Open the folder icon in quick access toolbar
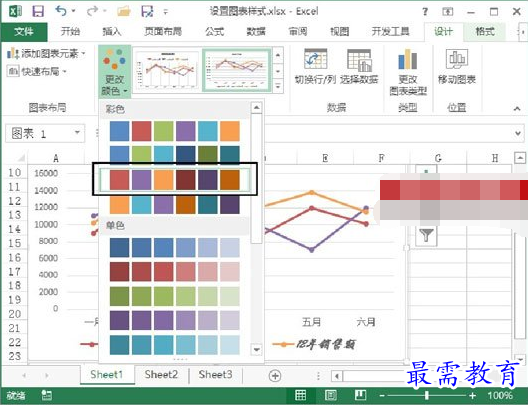The width and height of the screenshot is (528, 405). [x=124, y=11]
